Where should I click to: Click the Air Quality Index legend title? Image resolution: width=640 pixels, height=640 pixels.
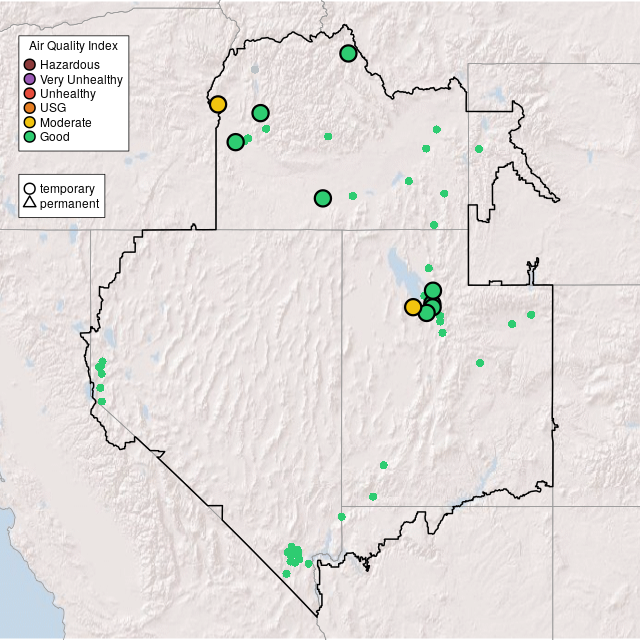point(73,46)
